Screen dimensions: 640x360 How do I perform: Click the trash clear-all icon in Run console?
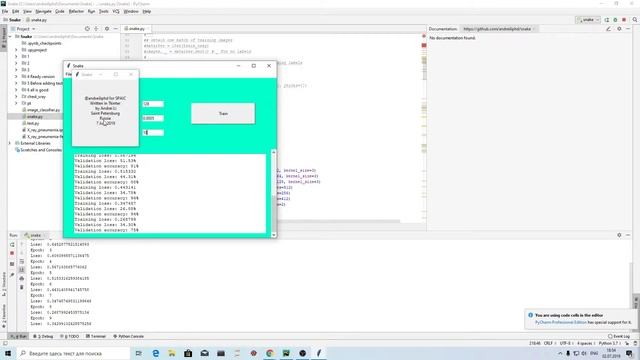tap(22, 287)
